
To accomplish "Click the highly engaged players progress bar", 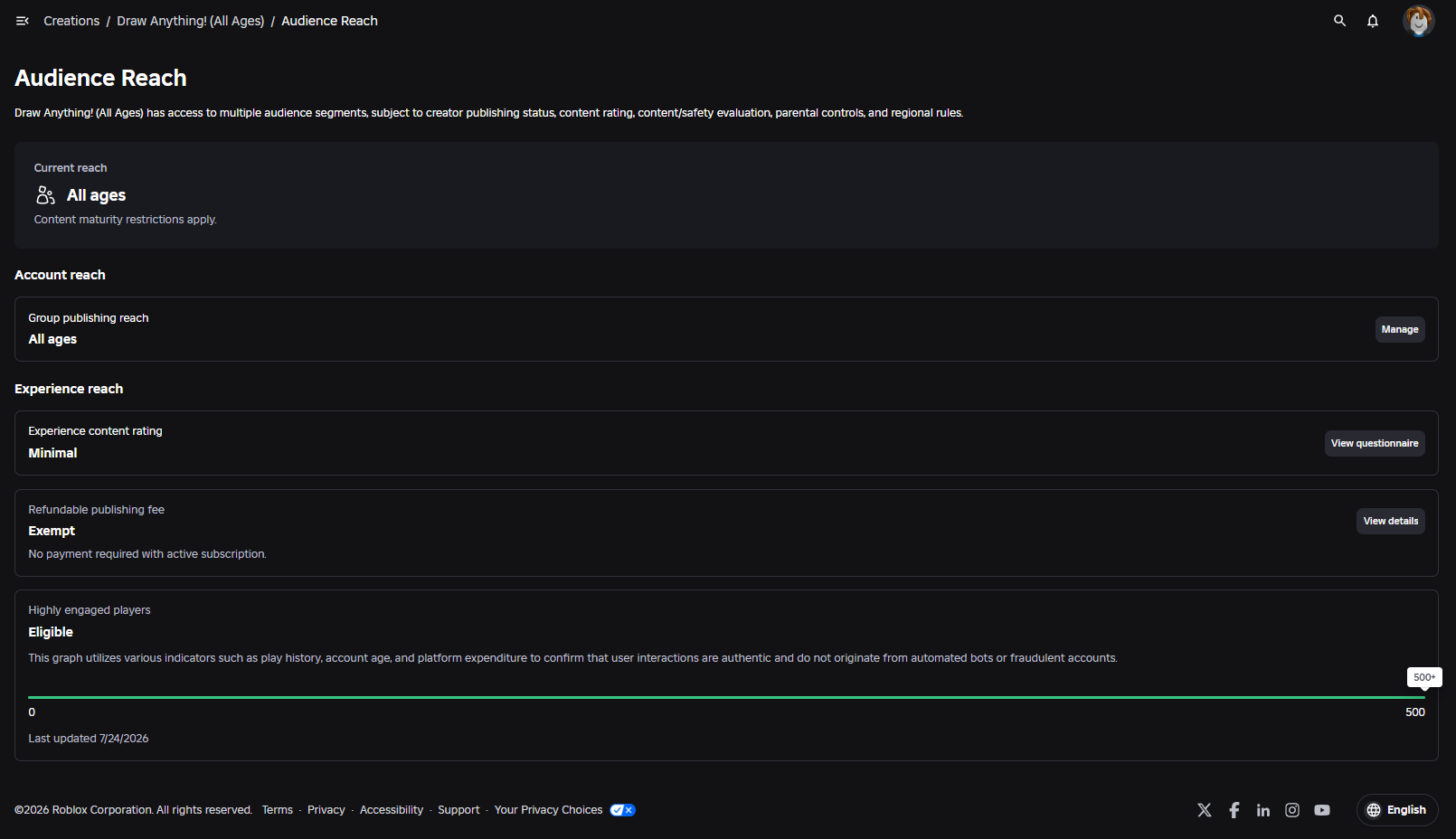I will click(726, 697).
